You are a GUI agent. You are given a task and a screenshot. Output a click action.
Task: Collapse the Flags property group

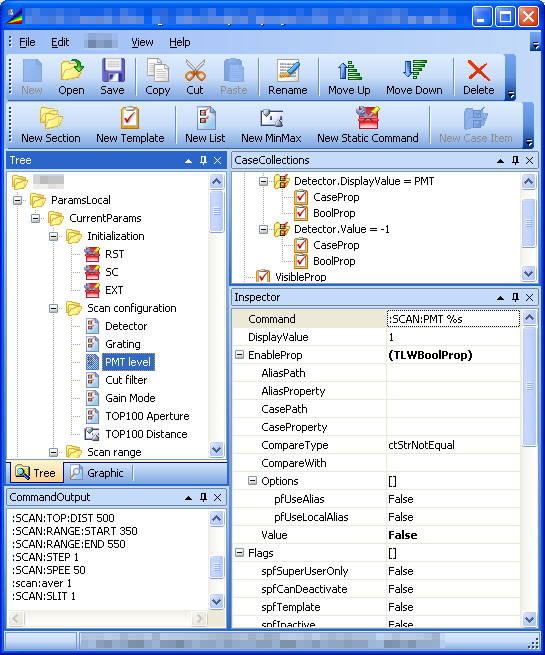point(239,553)
